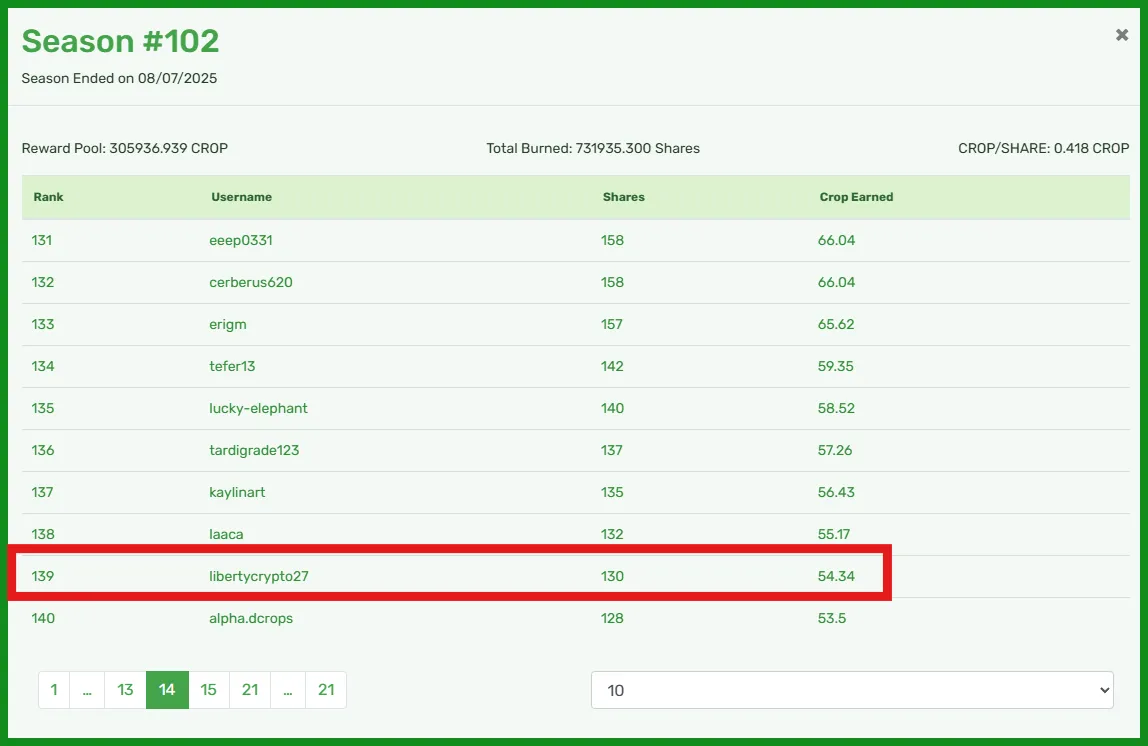
Task: Sort by the Rank column header
Action: click(48, 197)
